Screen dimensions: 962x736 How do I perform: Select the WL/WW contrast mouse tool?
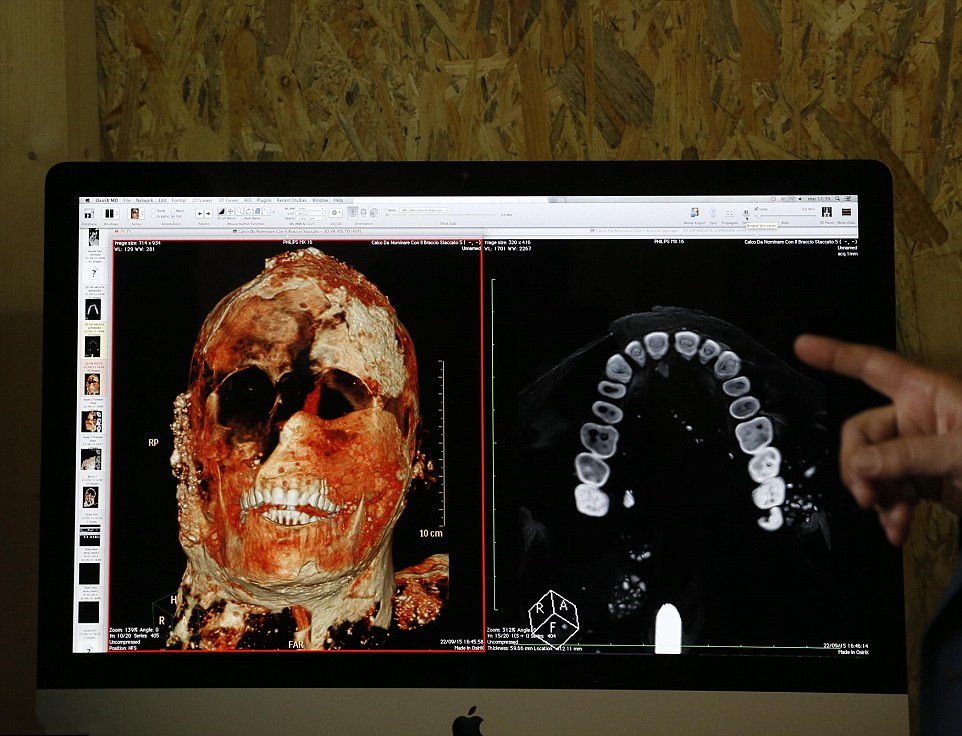pos(221,212)
